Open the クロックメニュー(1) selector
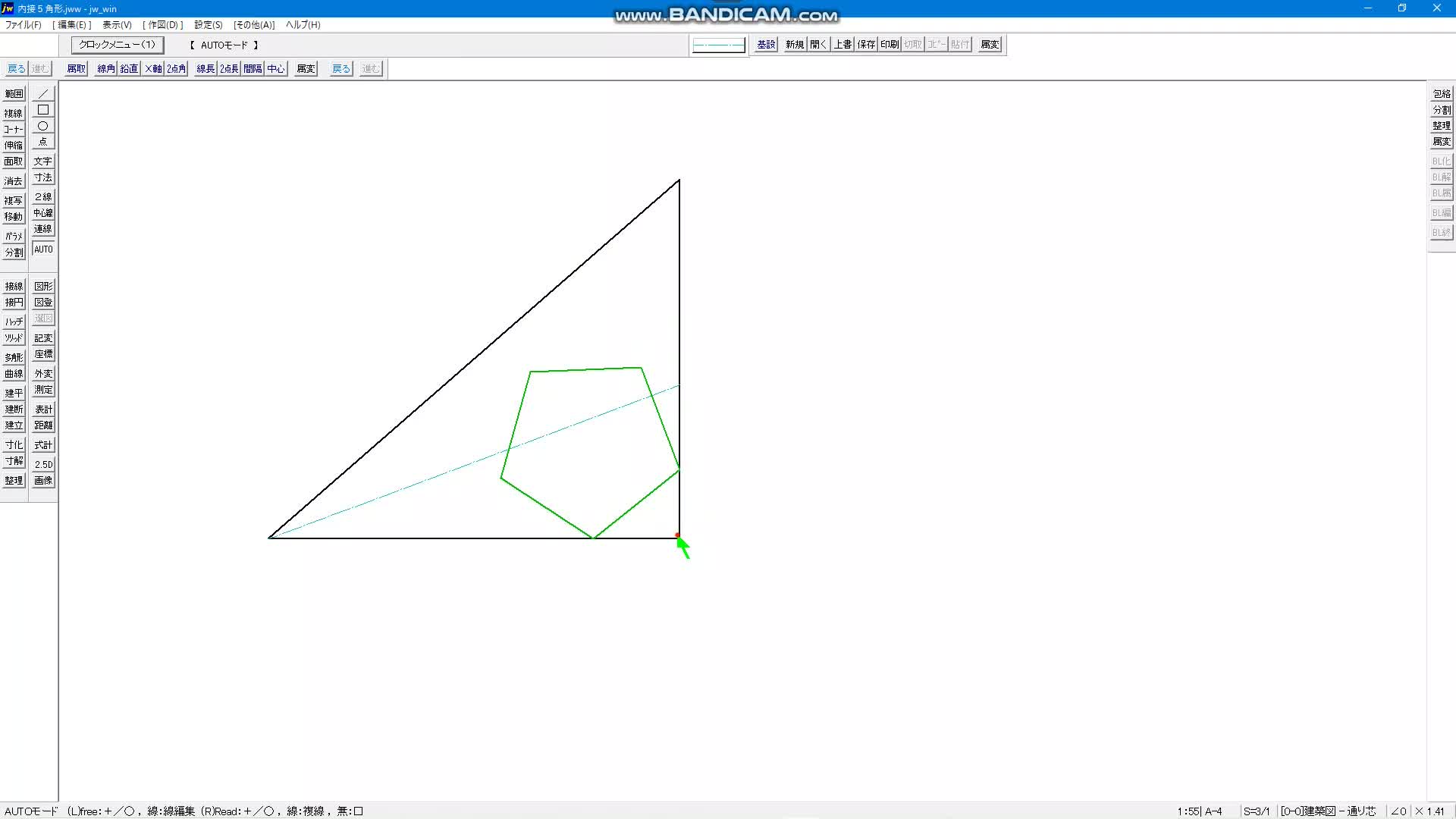This screenshot has height=819, width=1456. pyautogui.click(x=117, y=45)
